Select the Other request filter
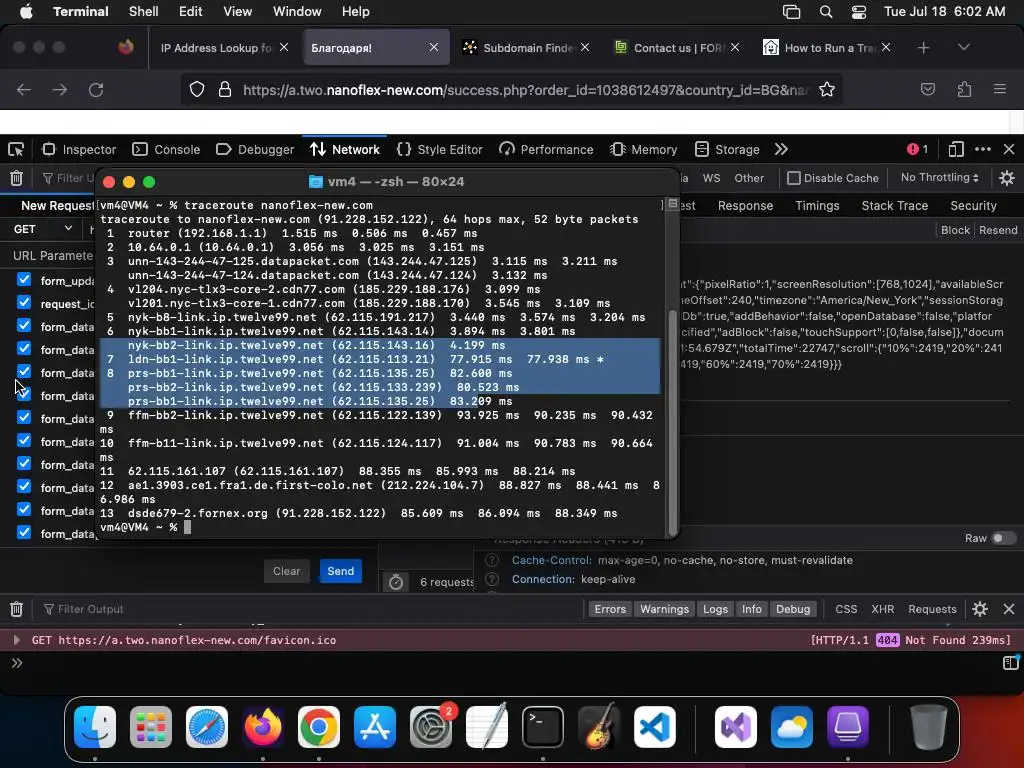Image resolution: width=1024 pixels, height=768 pixels. point(748,178)
